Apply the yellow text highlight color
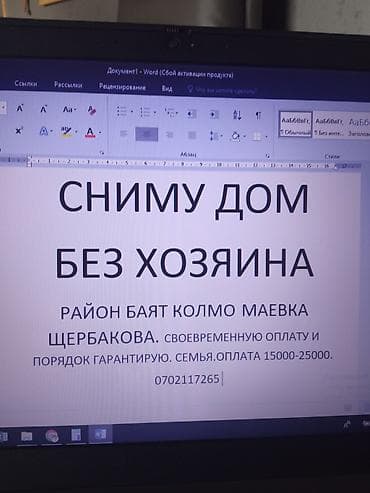 [67, 132]
